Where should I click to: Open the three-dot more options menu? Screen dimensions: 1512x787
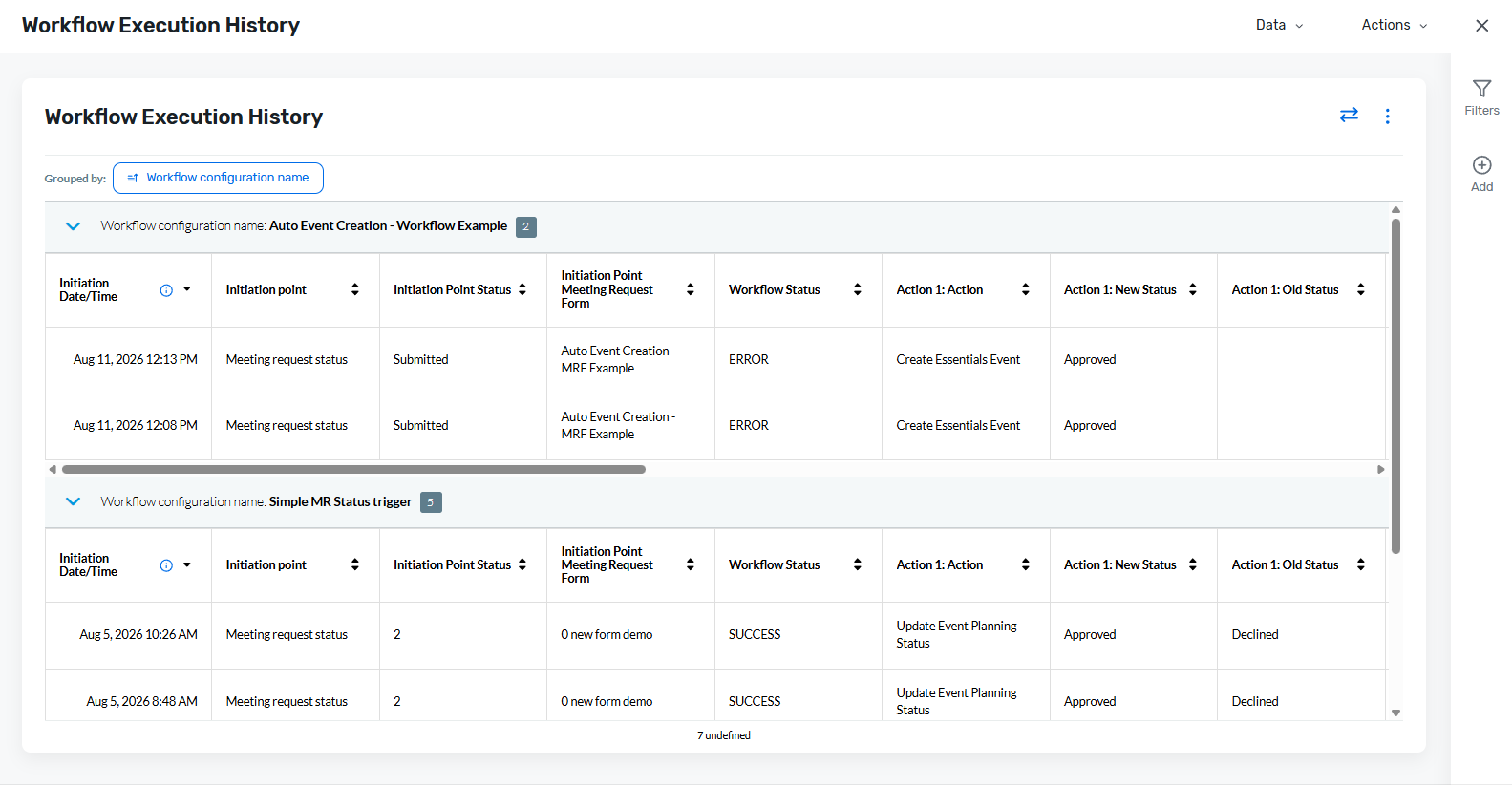1387,117
